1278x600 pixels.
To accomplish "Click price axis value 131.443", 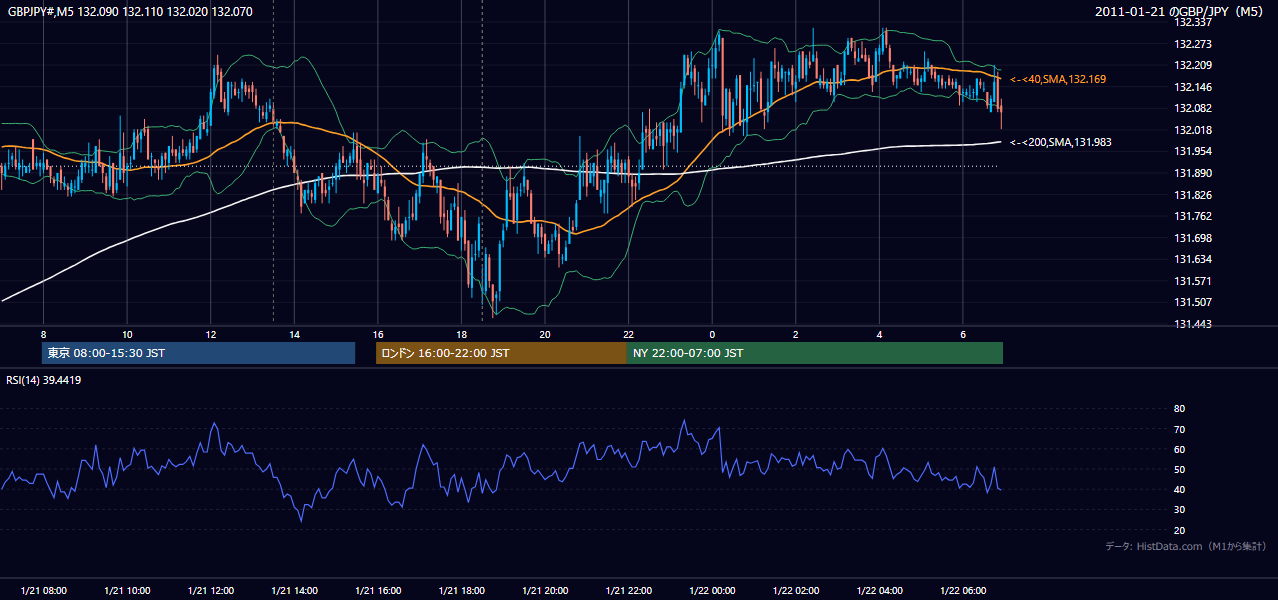I will point(1192,324).
